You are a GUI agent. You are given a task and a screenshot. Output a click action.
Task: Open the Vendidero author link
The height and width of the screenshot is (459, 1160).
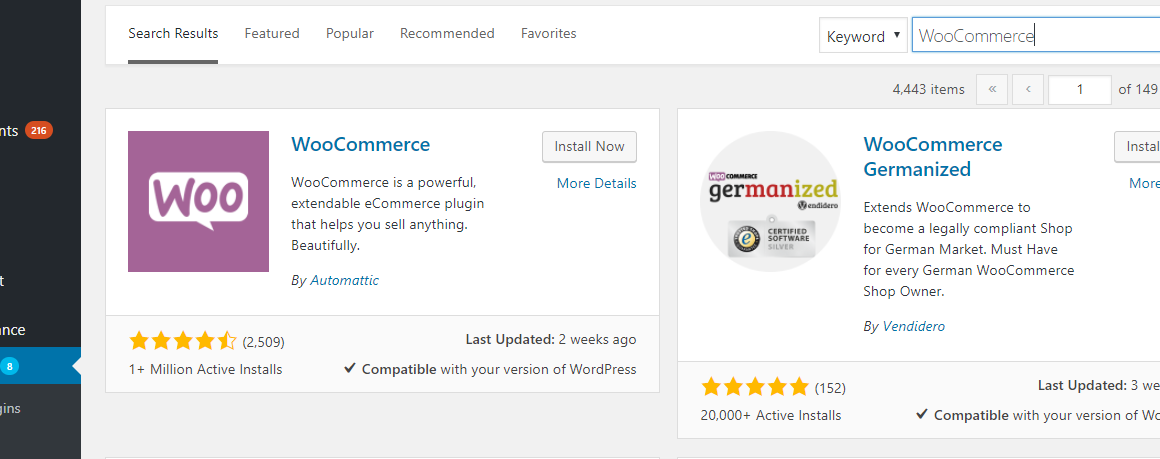tap(914, 326)
